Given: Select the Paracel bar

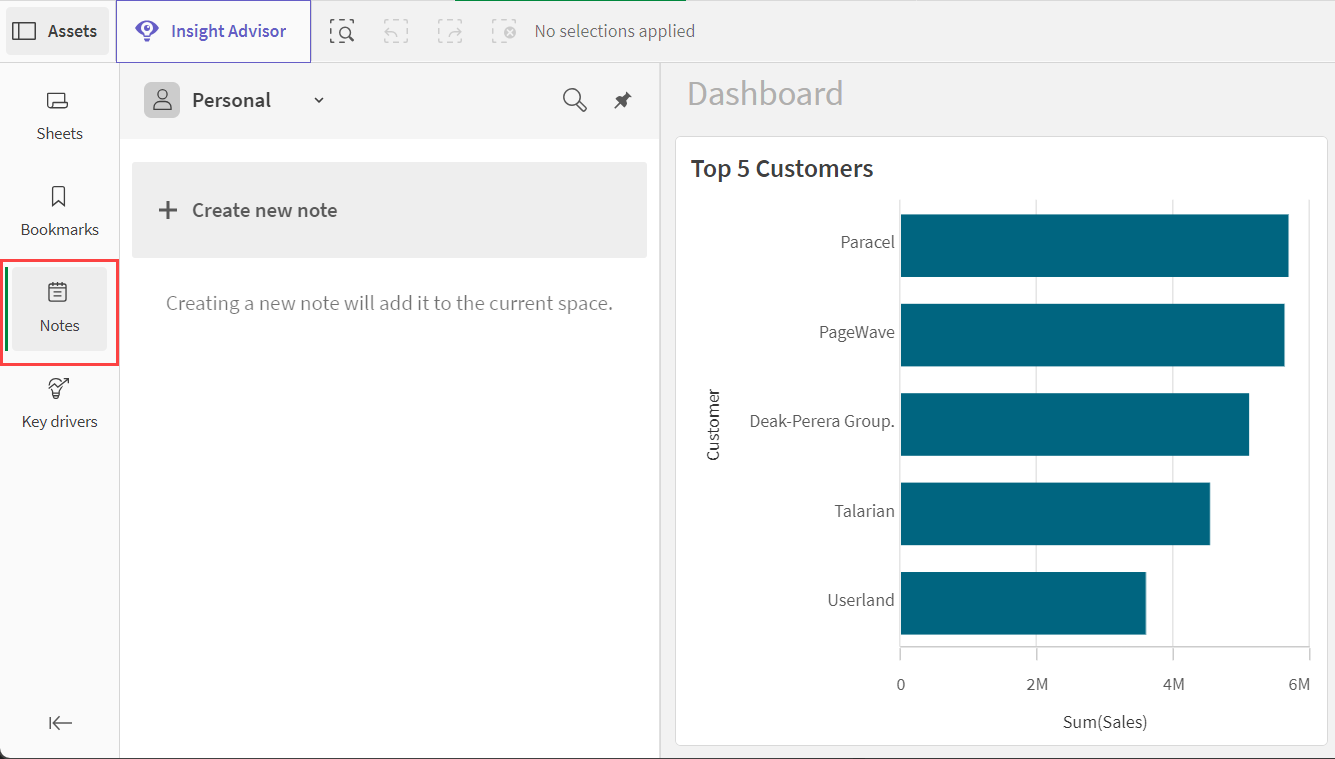Looking at the screenshot, I should coord(1094,245).
